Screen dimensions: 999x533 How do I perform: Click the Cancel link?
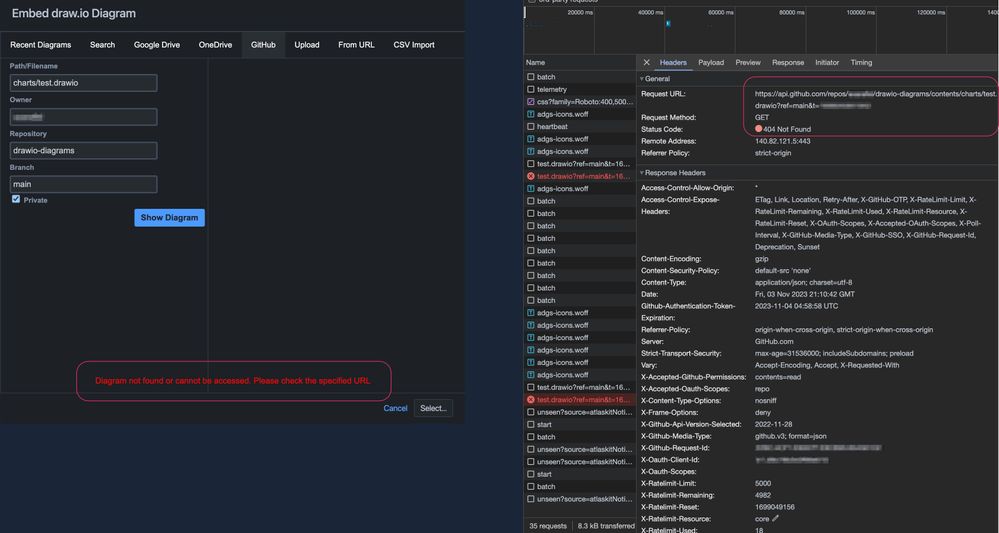(395, 408)
